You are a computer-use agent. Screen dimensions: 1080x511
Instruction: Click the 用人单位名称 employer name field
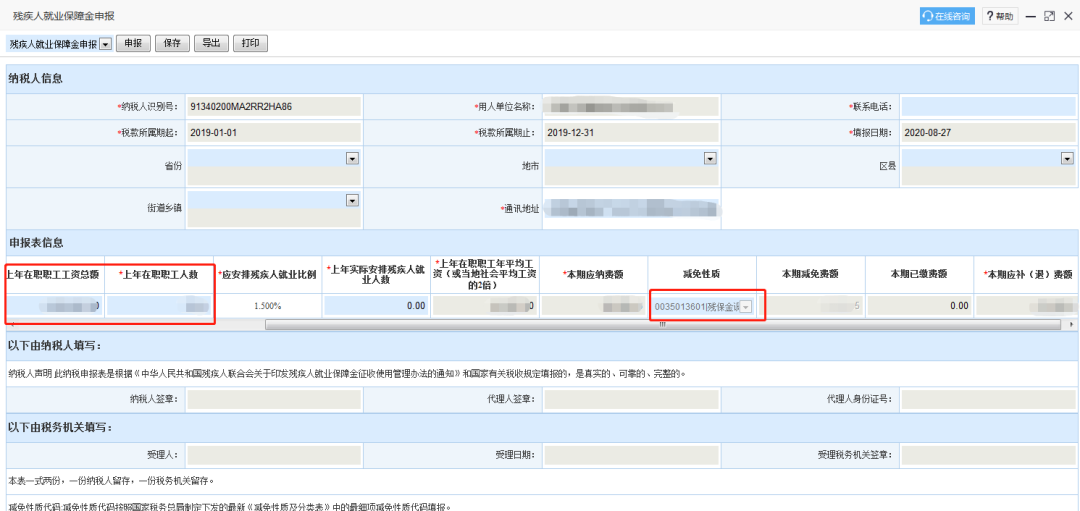point(630,107)
